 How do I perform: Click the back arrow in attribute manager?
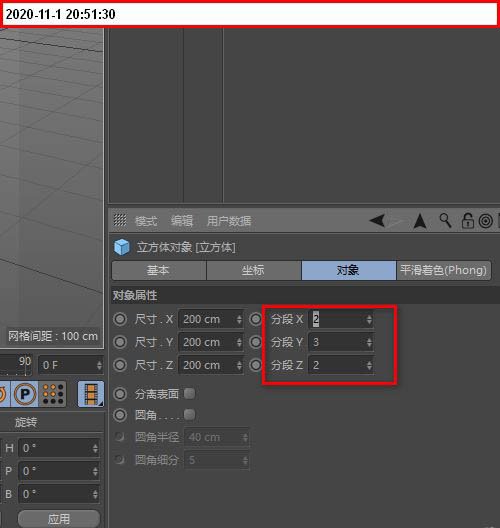pyautogui.click(x=377, y=221)
